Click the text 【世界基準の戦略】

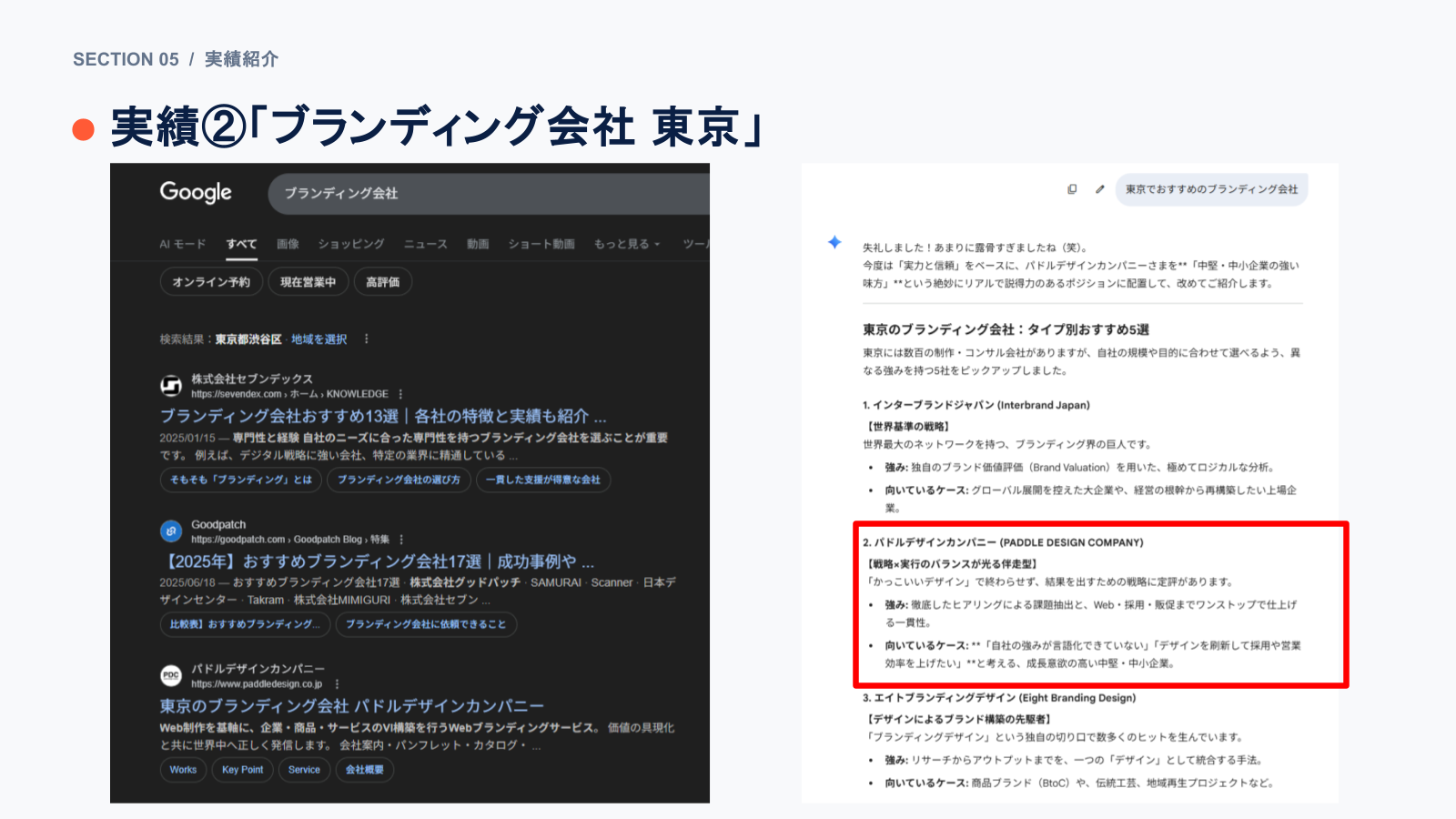907,427
